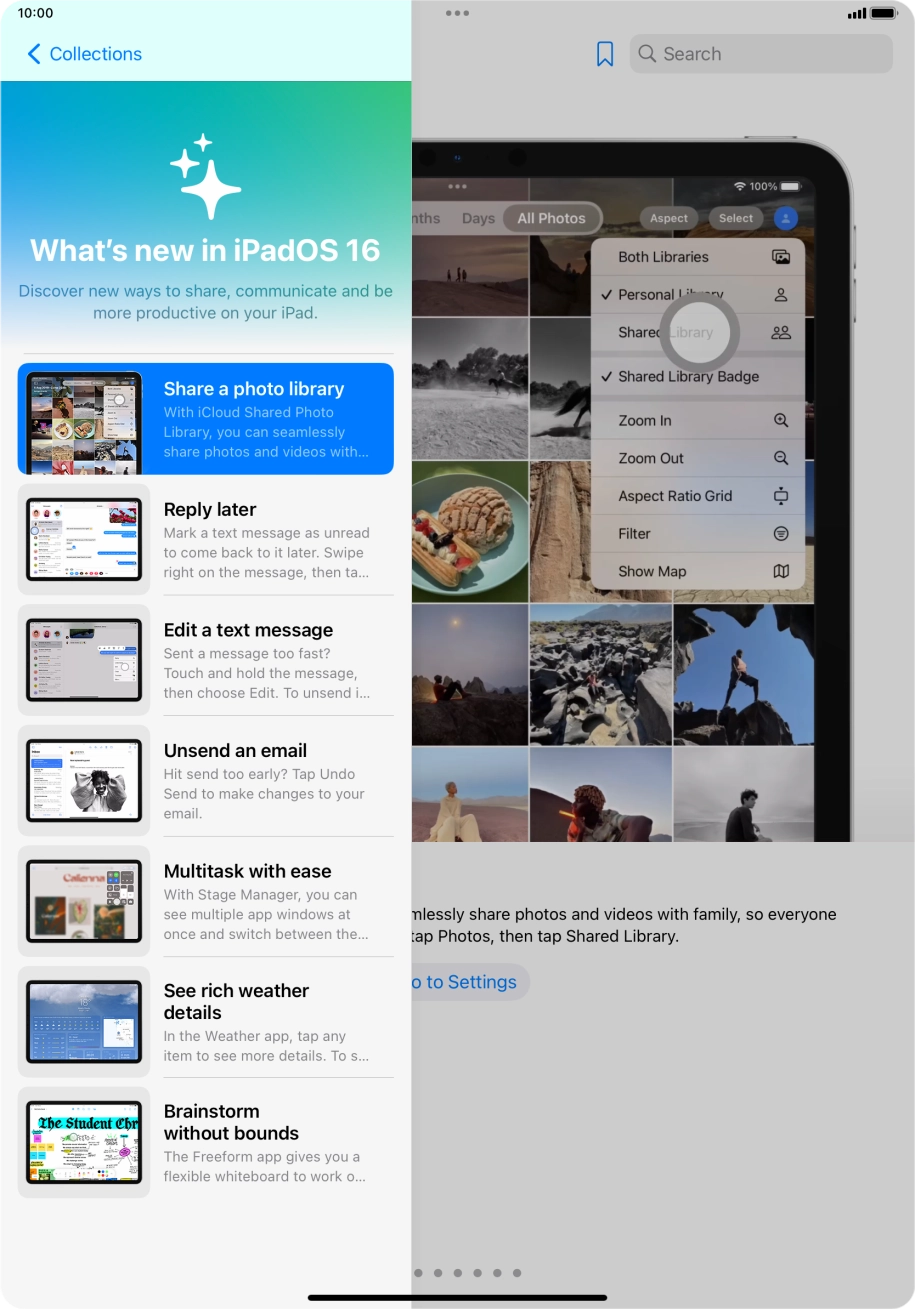Select Multitask with ease tip
Screen dimensions: 915x1309
coord(206,901)
